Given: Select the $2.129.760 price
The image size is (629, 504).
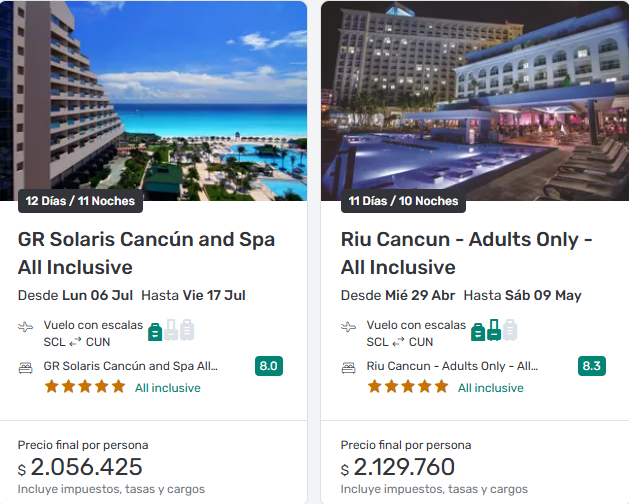Looking at the screenshot, I should pyautogui.click(x=409, y=467).
